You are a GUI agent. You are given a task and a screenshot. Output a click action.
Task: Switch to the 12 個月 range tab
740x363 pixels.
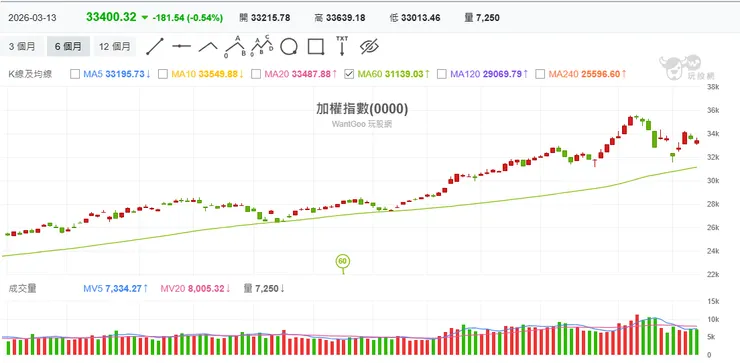(x=115, y=46)
